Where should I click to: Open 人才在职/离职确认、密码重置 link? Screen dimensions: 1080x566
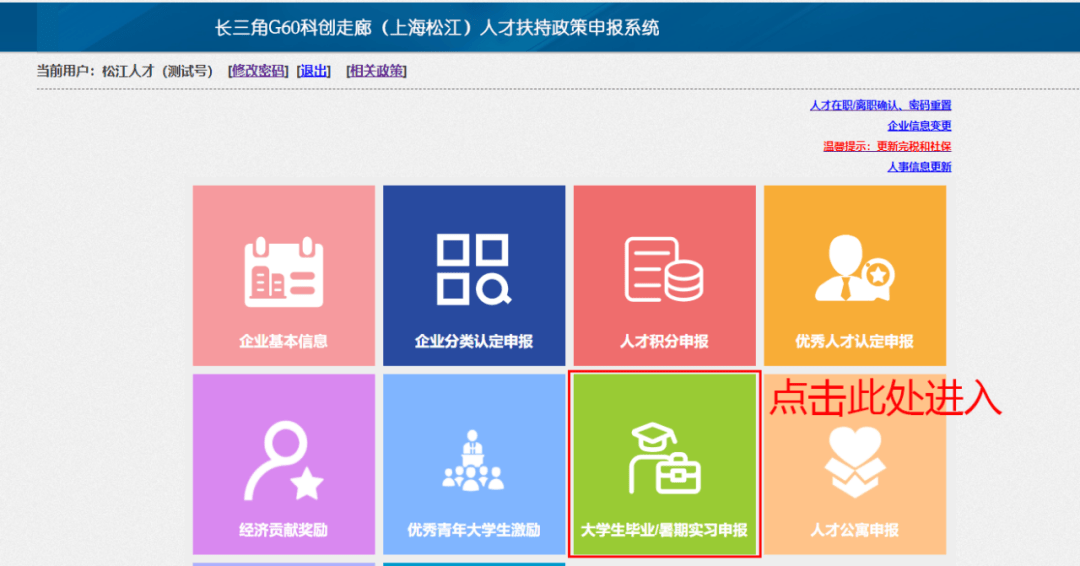880,105
